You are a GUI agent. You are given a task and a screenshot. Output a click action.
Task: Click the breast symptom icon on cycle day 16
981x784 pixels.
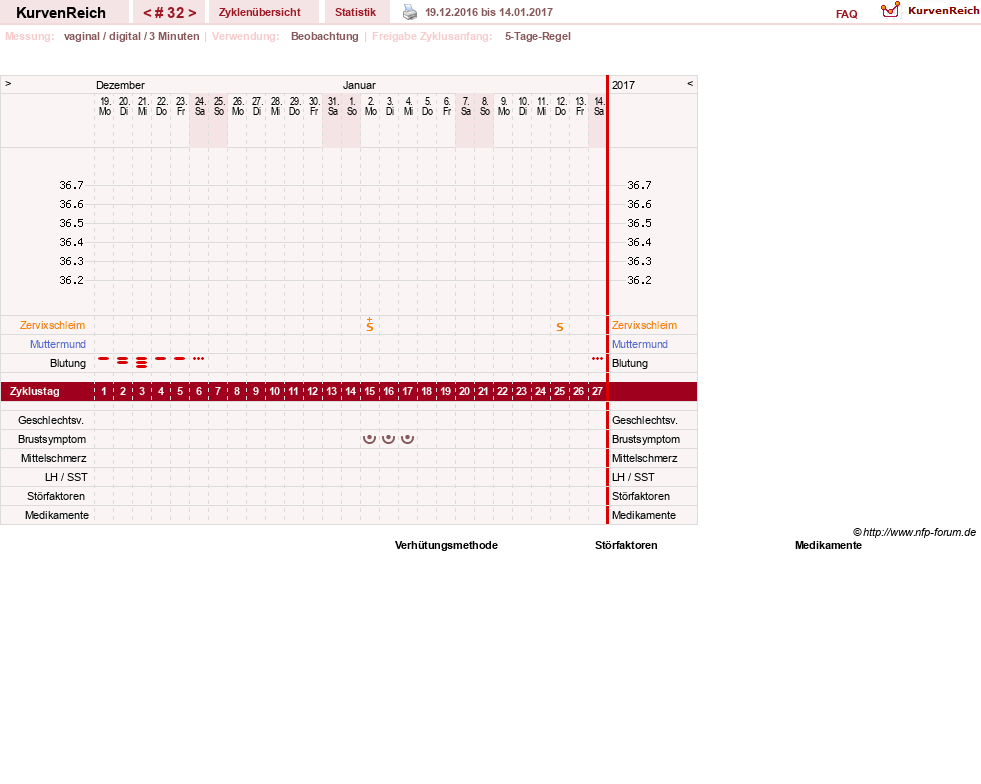tap(389, 439)
